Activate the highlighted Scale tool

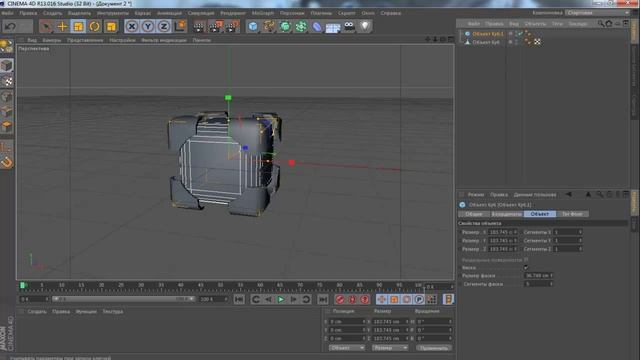(78, 27)
